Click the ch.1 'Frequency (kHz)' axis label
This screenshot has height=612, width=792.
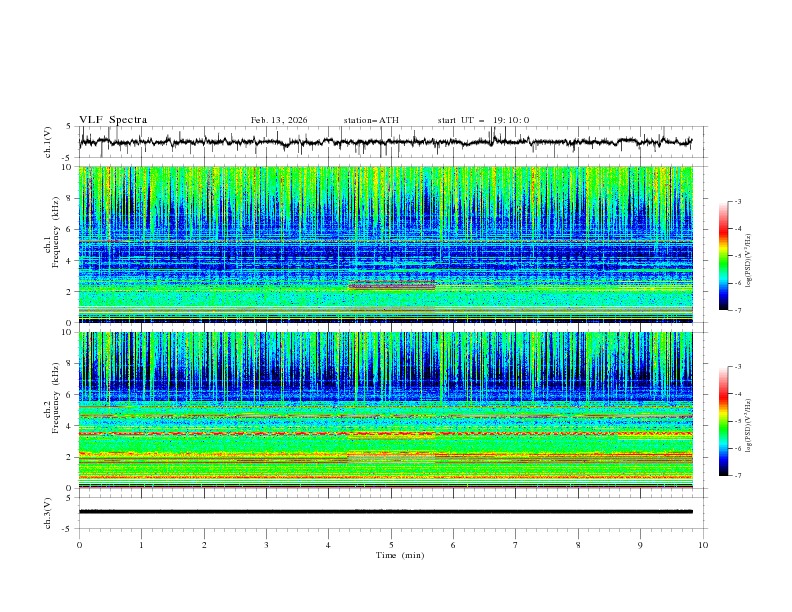click(55, 233)
